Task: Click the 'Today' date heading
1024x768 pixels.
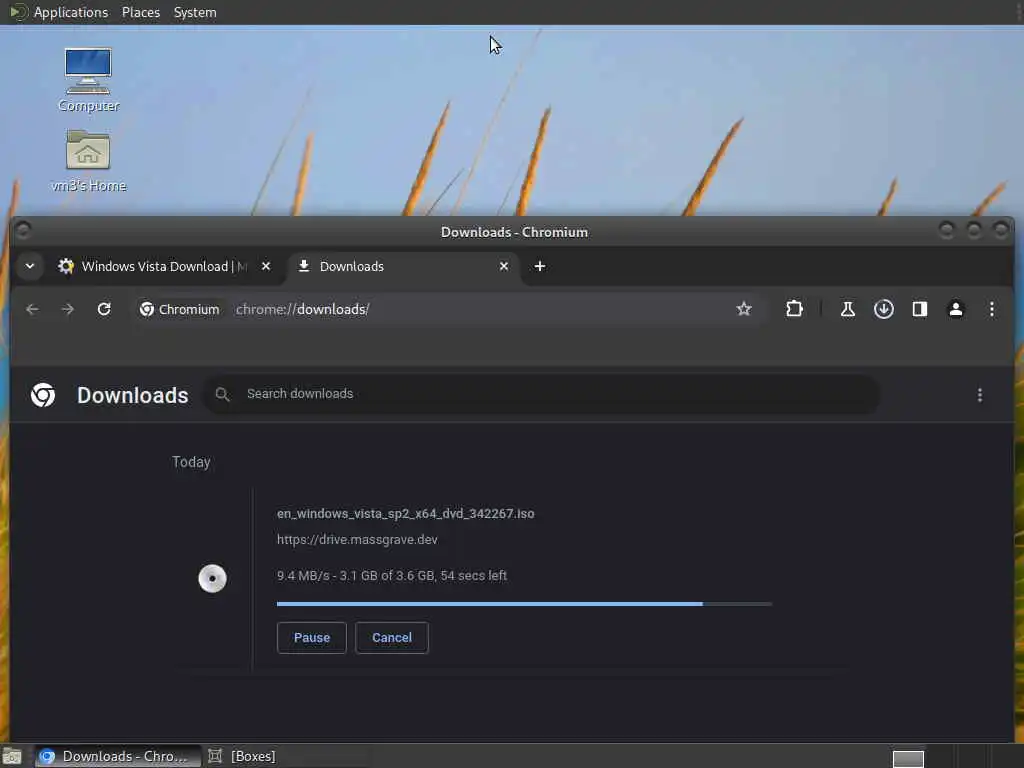Action: click(x=191, y=462)
